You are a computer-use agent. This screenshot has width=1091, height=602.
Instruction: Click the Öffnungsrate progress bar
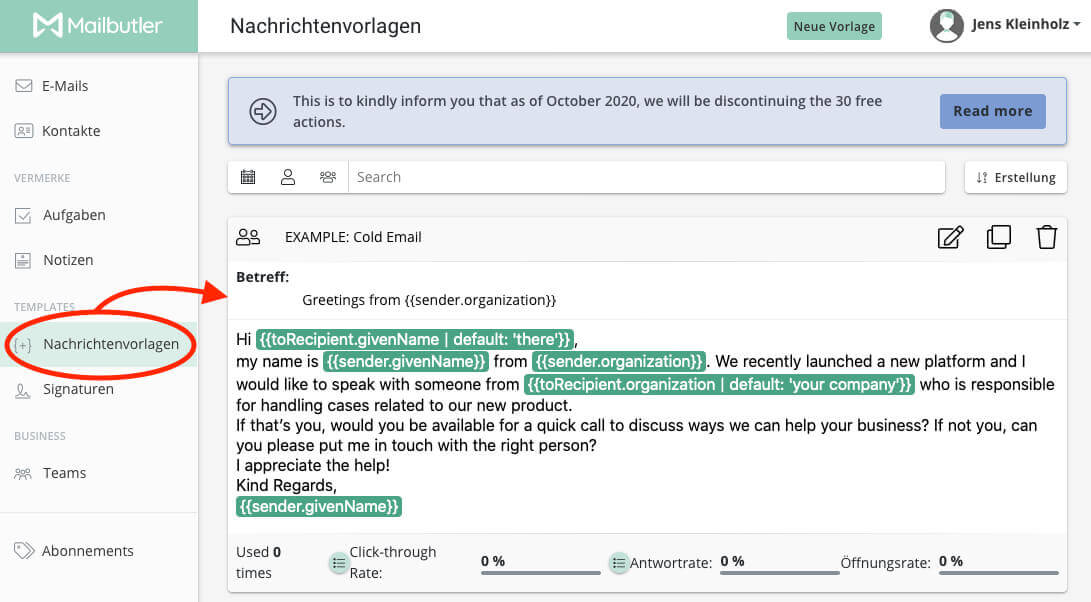[x=998, y=573]
